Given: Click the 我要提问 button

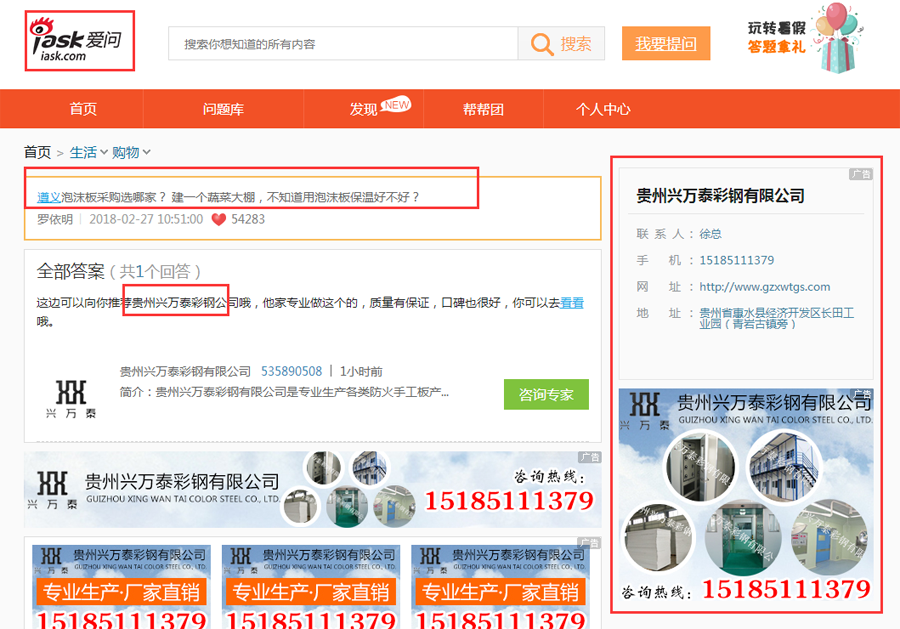Looking at the screenshot, I should point(666,44).
